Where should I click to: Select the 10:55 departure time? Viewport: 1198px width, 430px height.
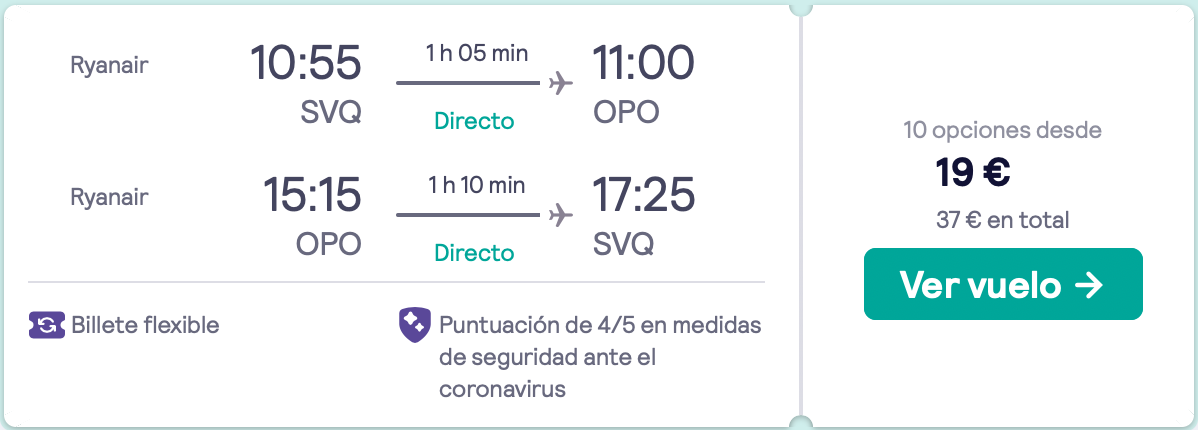point(306,63)
